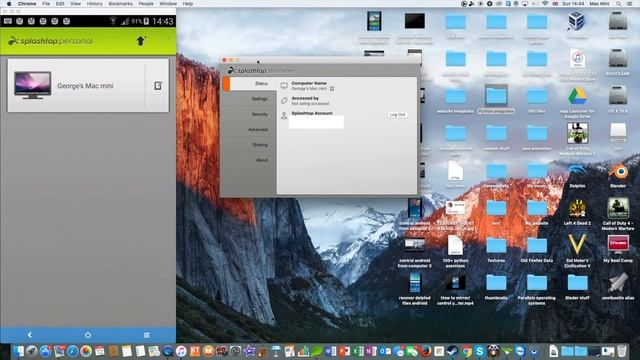This screenshot has width=640, height=360.
Task: Open Launchpad rocket icon in the Dock
Action: [32, 351]
